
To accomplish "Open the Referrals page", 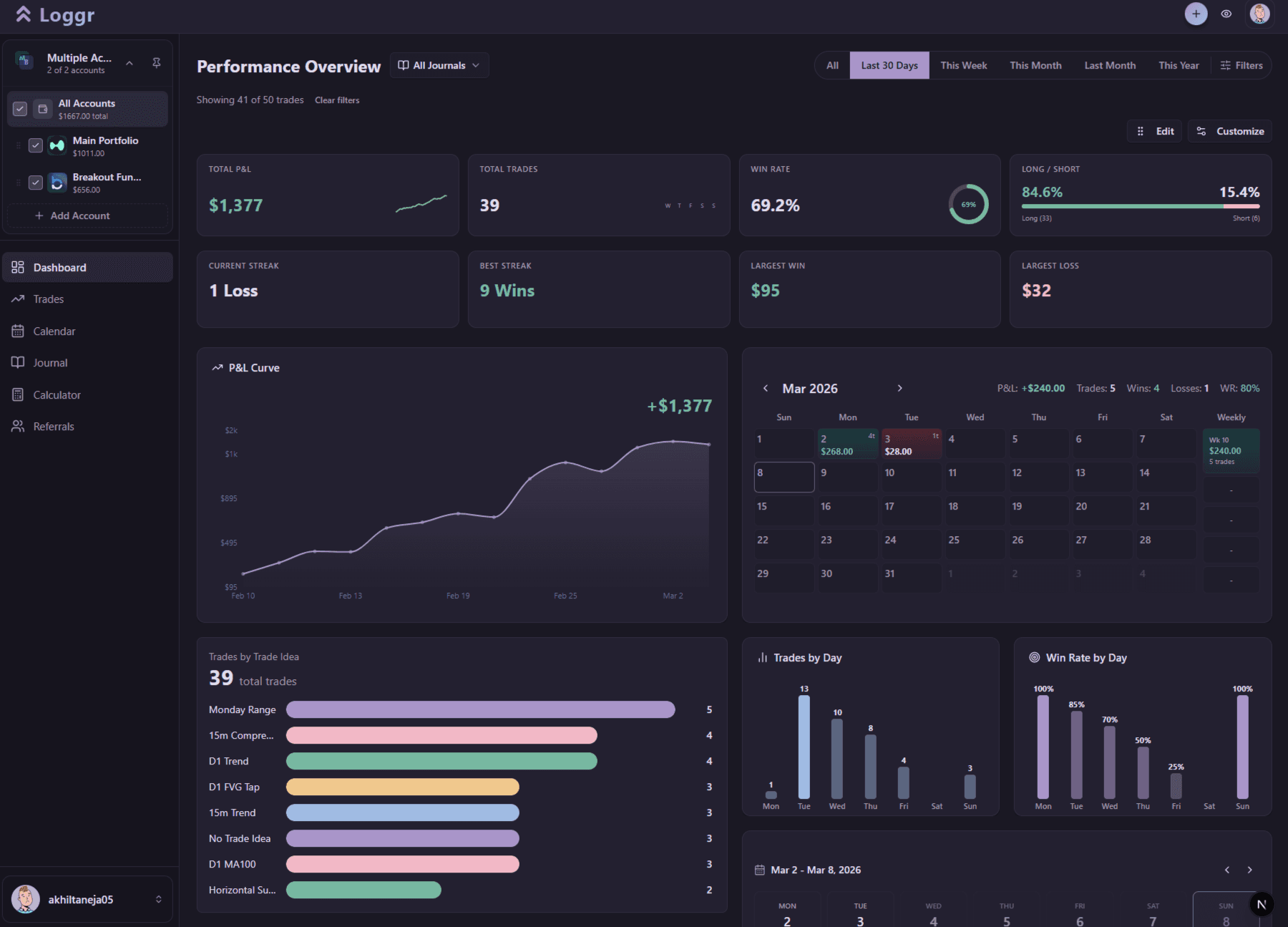I will tap(54, 426).
